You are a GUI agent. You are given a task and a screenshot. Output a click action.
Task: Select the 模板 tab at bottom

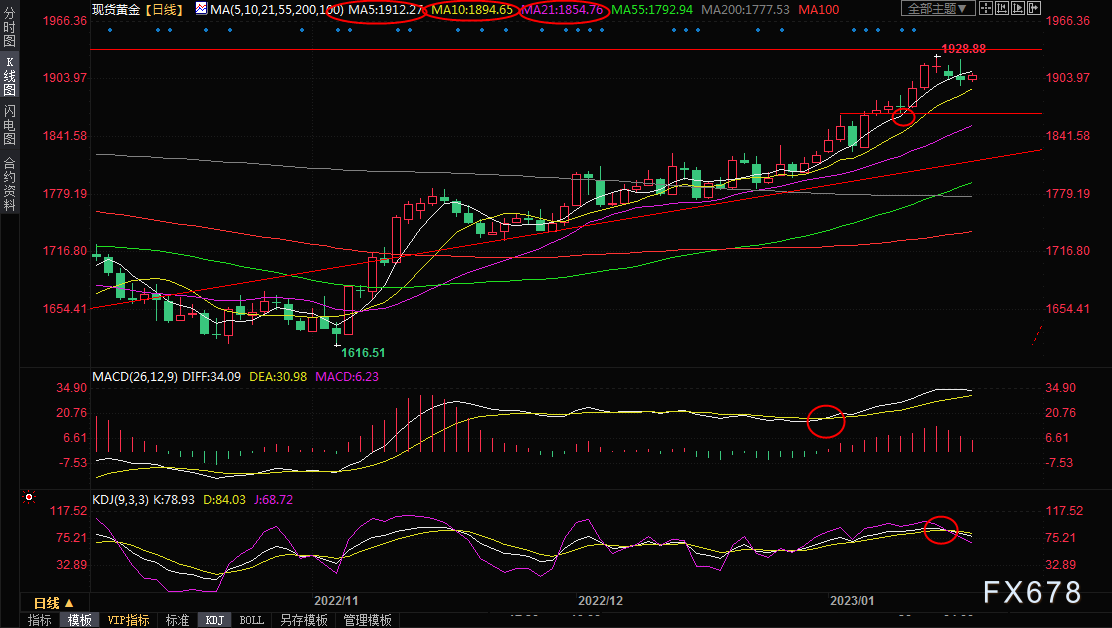[x=80, y=620]
